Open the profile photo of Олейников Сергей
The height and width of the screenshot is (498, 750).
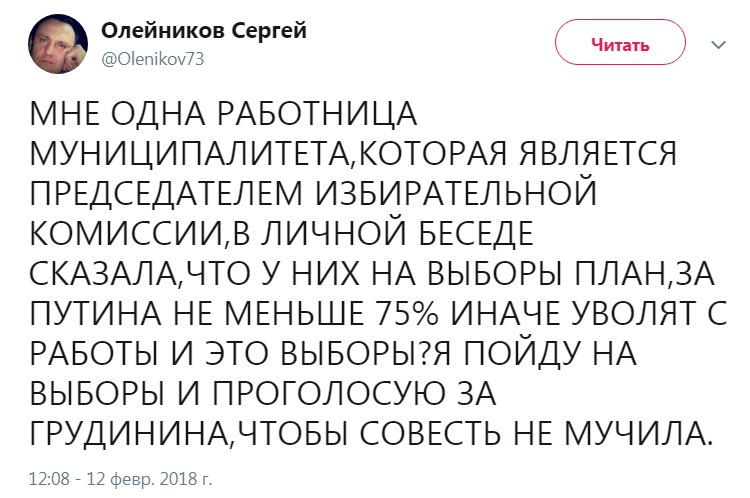click(58, 44)
